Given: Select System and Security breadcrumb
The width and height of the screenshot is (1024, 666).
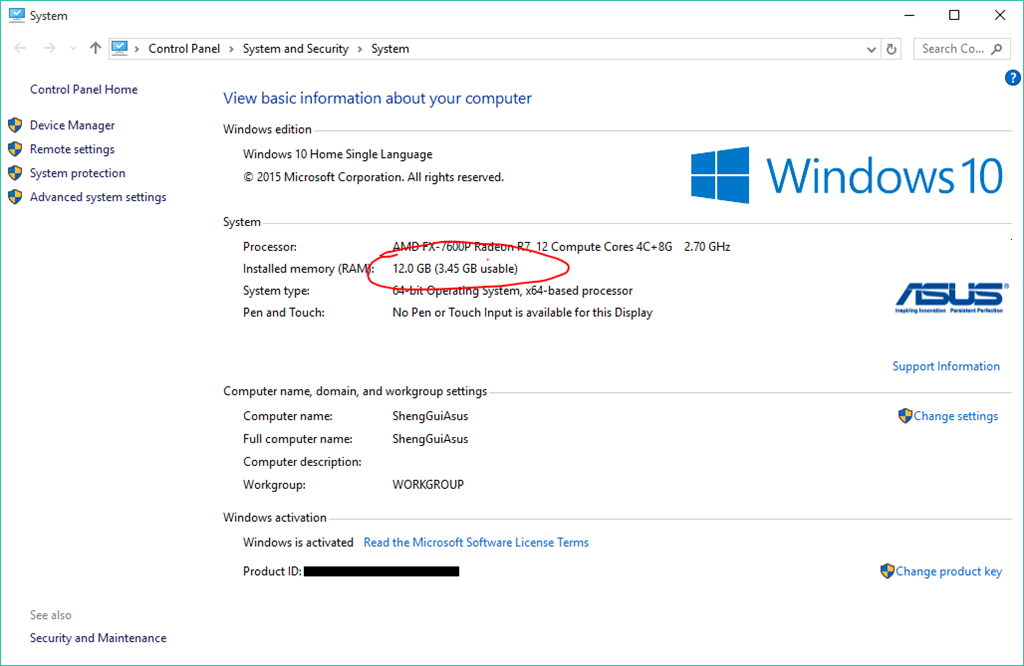Looking at the screenshot, I should pos(295,48).
